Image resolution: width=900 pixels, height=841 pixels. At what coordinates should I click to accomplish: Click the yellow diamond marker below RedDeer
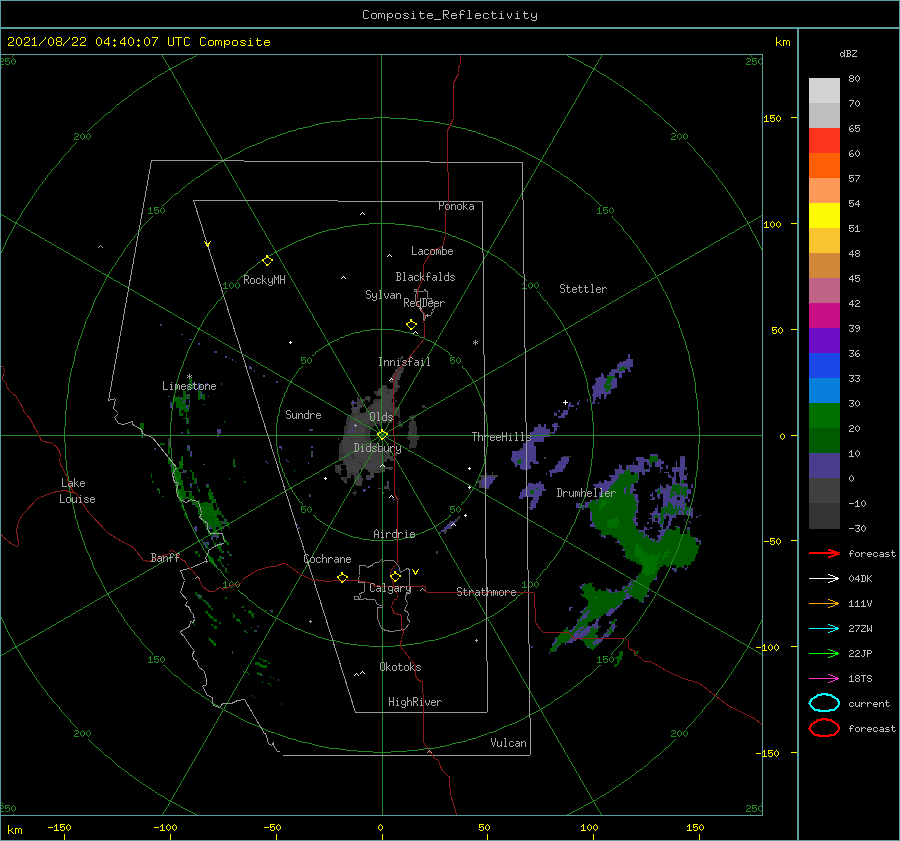click(411, 325)
